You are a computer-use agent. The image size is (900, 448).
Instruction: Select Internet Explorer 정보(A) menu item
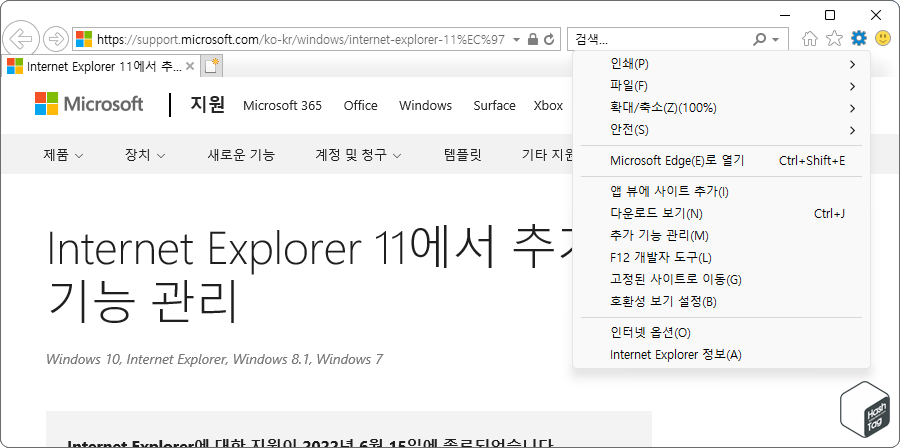tap(721, 355)
